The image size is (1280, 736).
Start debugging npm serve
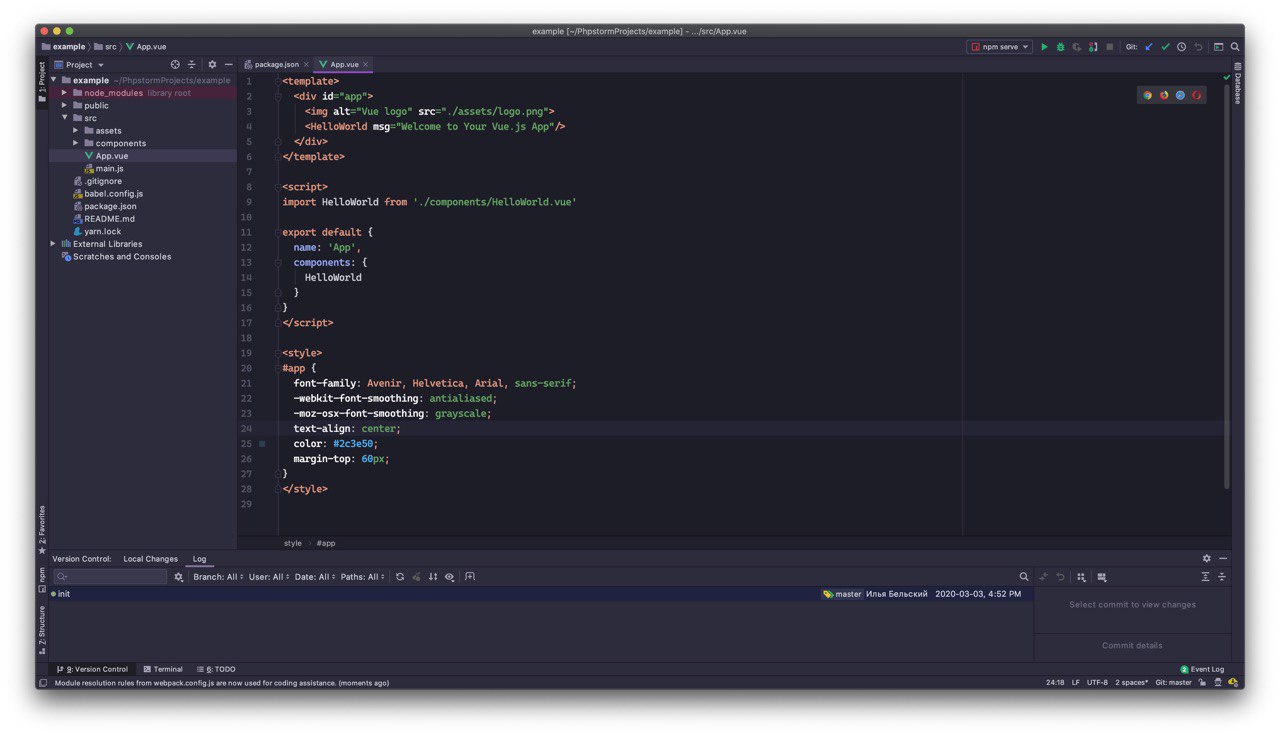tap(1061, 47)
